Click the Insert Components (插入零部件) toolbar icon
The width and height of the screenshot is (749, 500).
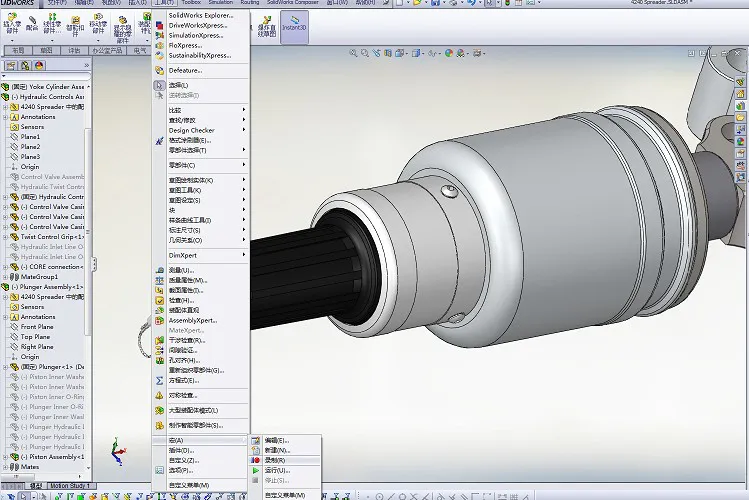click(12, 19)
